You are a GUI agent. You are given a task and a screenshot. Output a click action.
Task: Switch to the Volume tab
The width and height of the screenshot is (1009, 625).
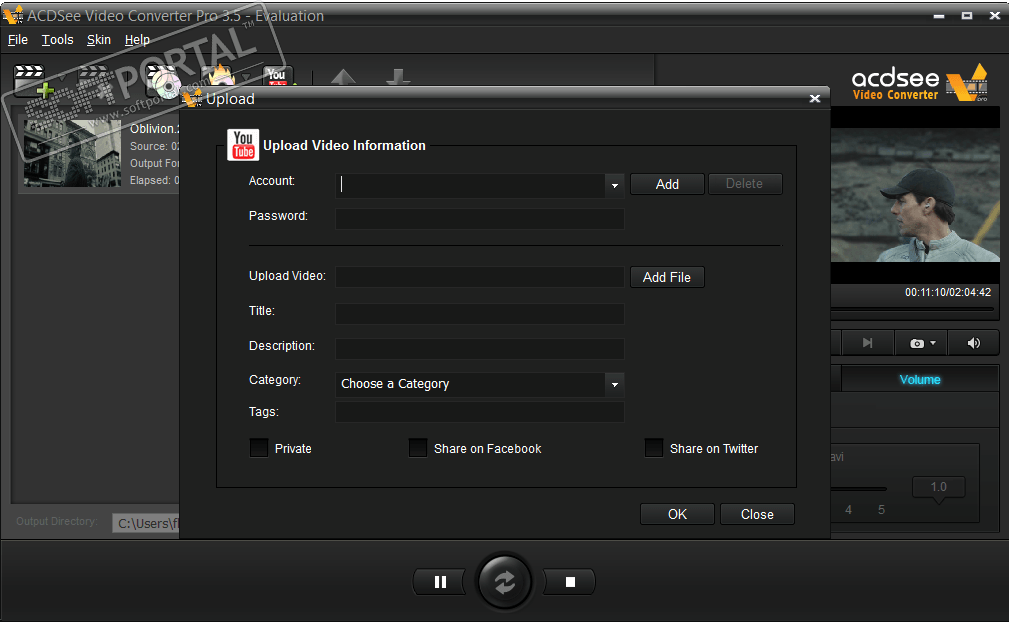coord(920,380)
